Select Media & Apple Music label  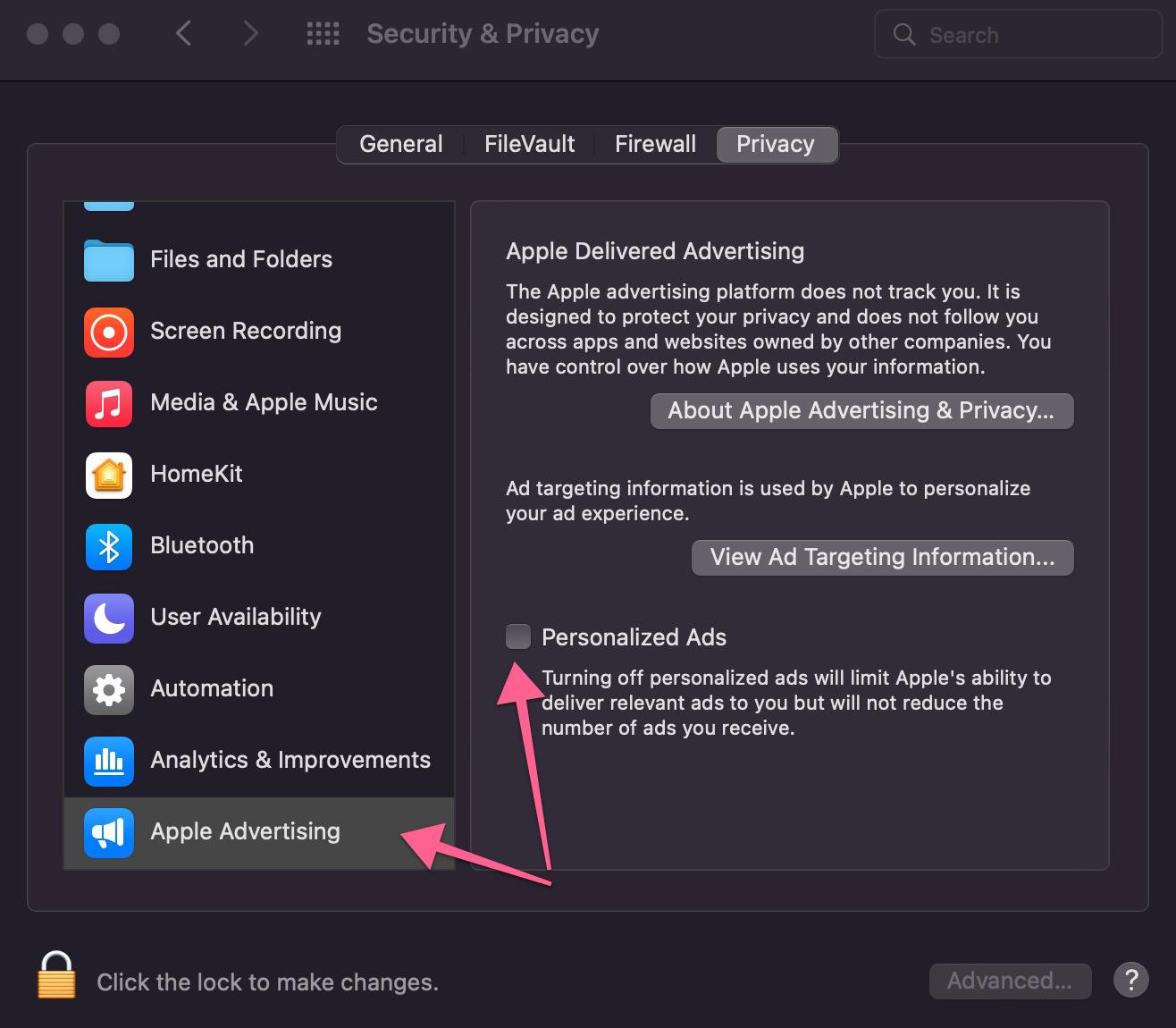tap(264, 402)
